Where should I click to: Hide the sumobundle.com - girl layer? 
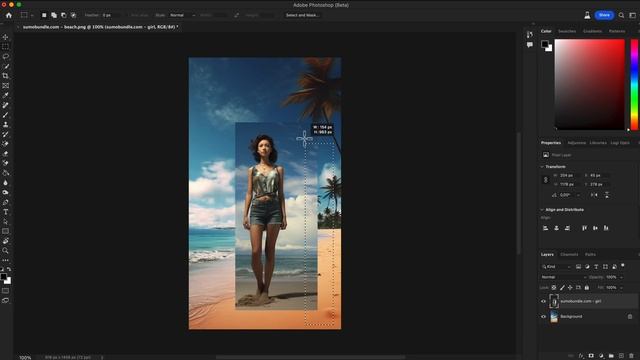[543, 302]
